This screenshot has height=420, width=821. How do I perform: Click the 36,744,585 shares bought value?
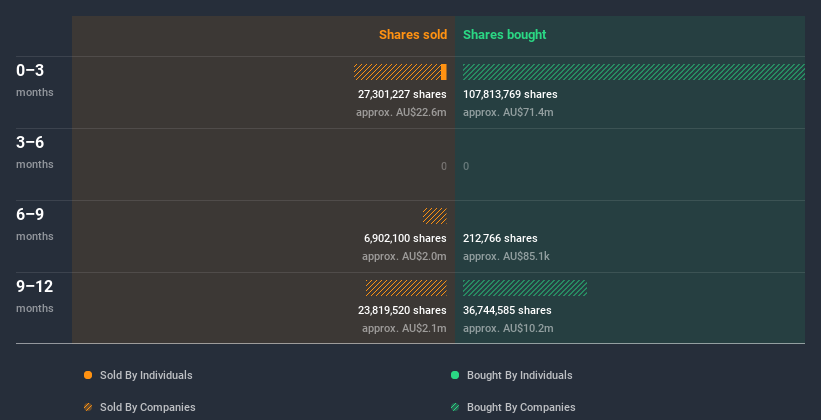[x=507, y=310]
